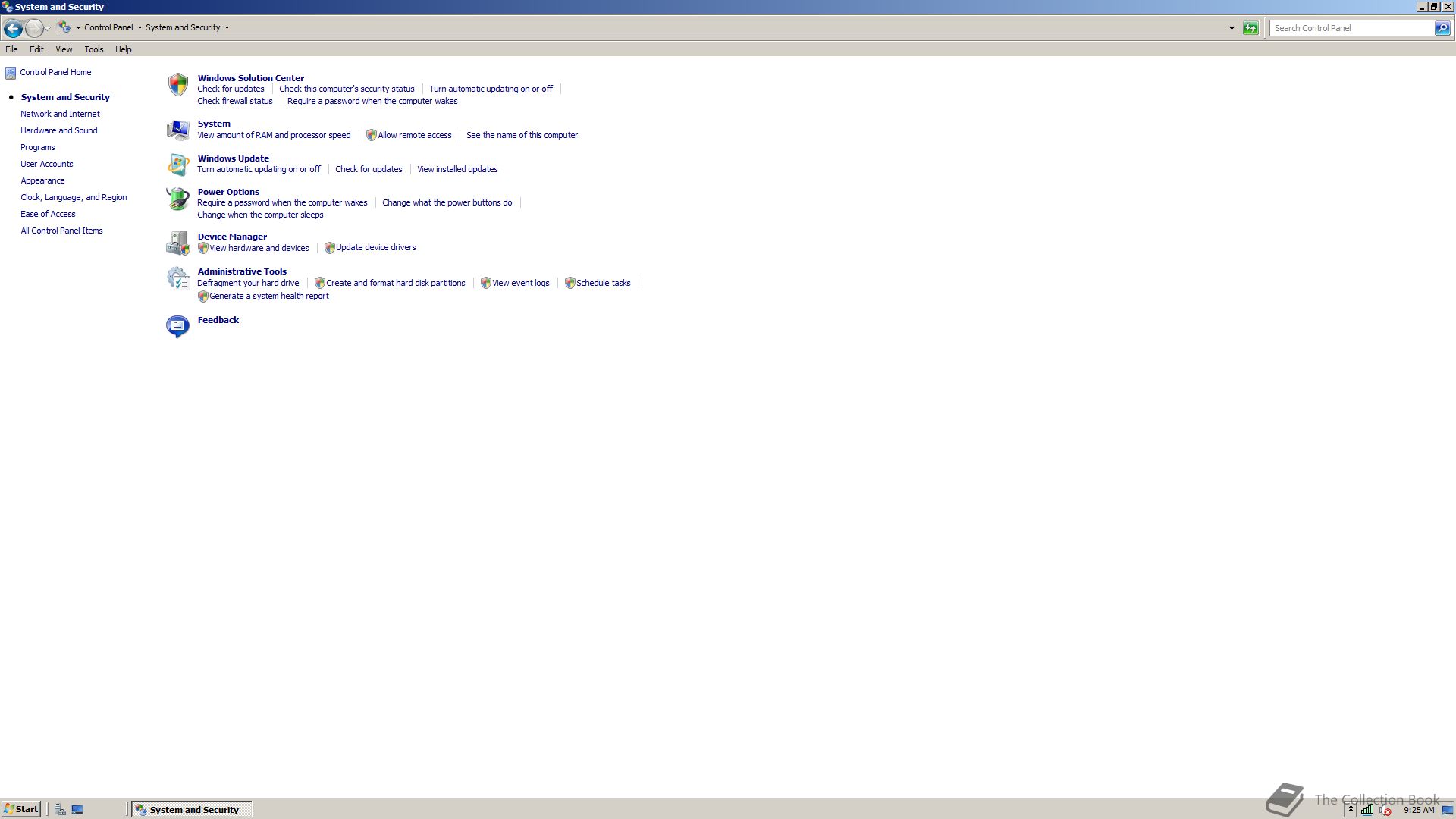1456x819 pixels.
Task: Click the 9:25 AM clock
Action: [1419, 810]
